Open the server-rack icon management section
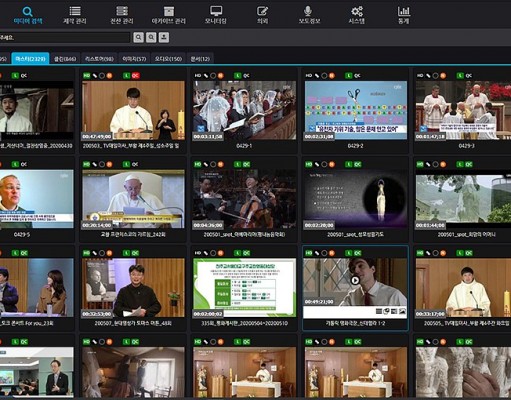 122,15
